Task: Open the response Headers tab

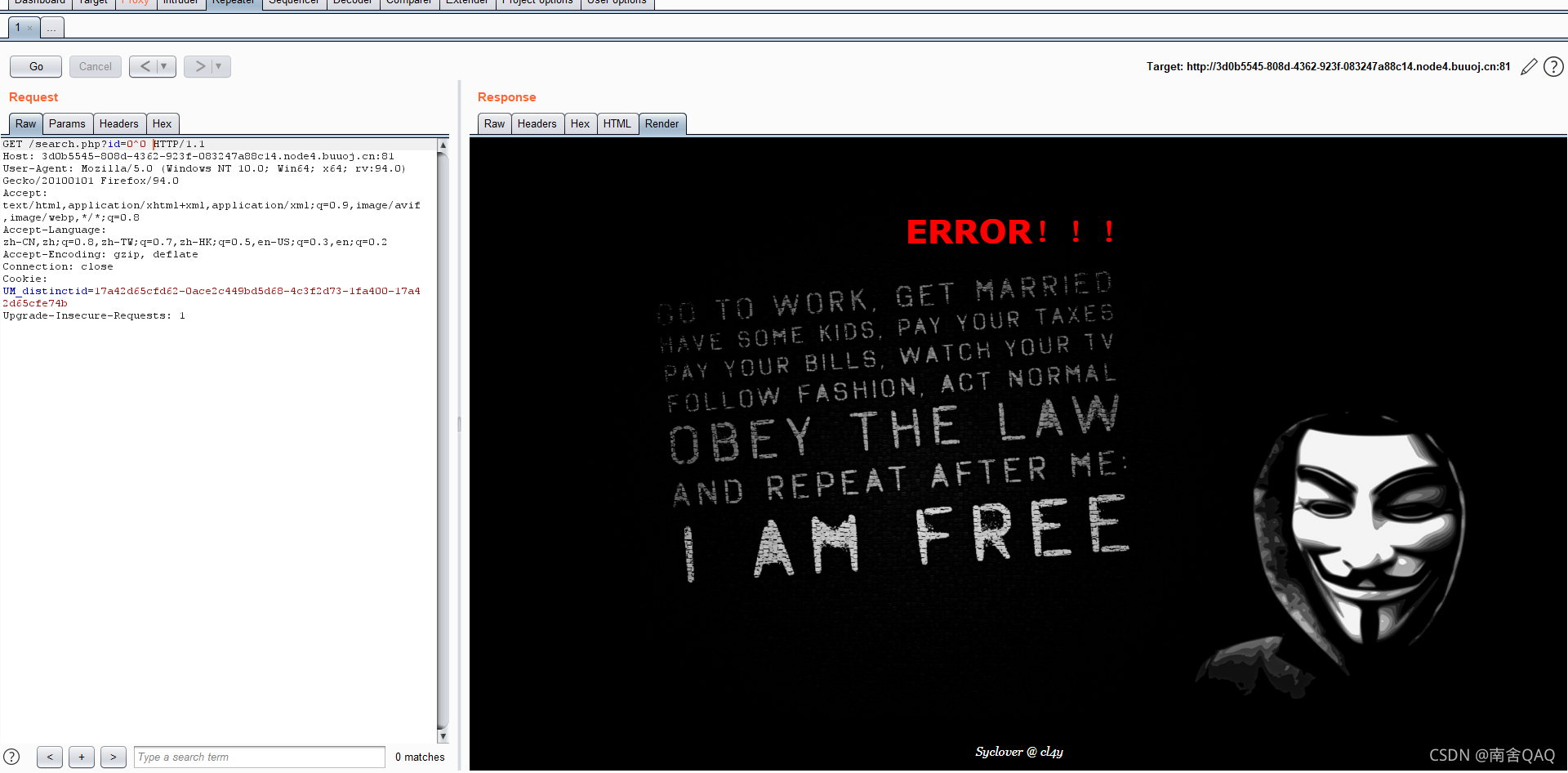Action: point(537,123)
